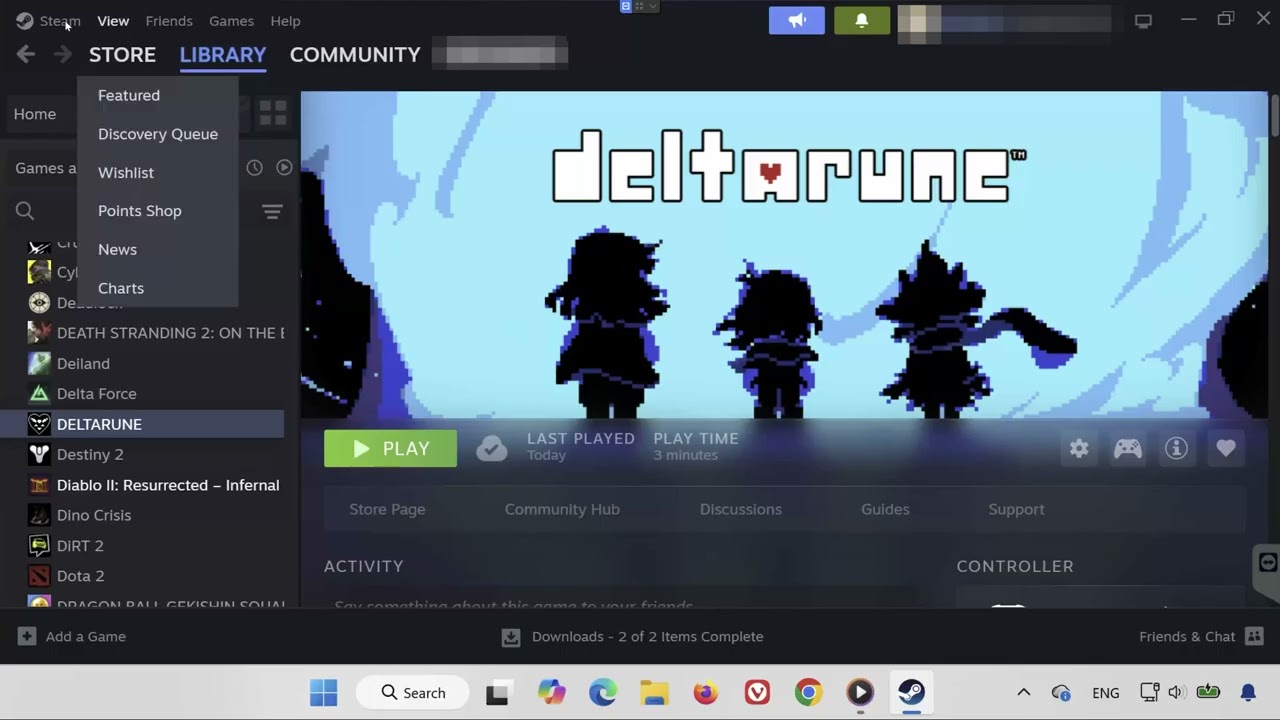The image size is (1280, 720).
Task: Click the Windows taskbar Search box
Action: click(x=413, y=693)
